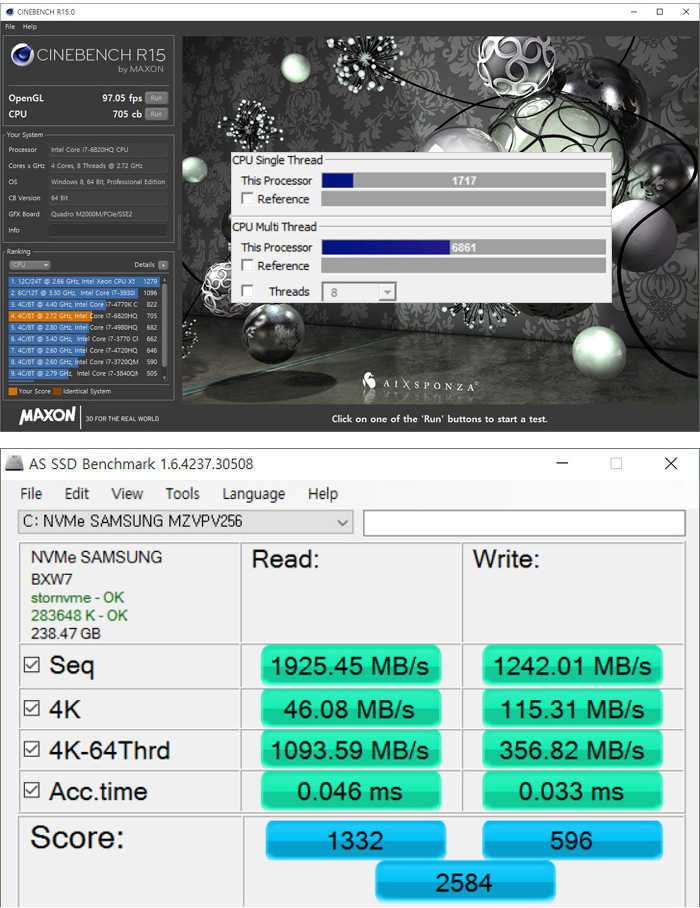The image size is (700, 908).
Task: Open the NVMe SAMSUNG drive selector dropdown
Action: pyautogui.click(x=185, y=522)
